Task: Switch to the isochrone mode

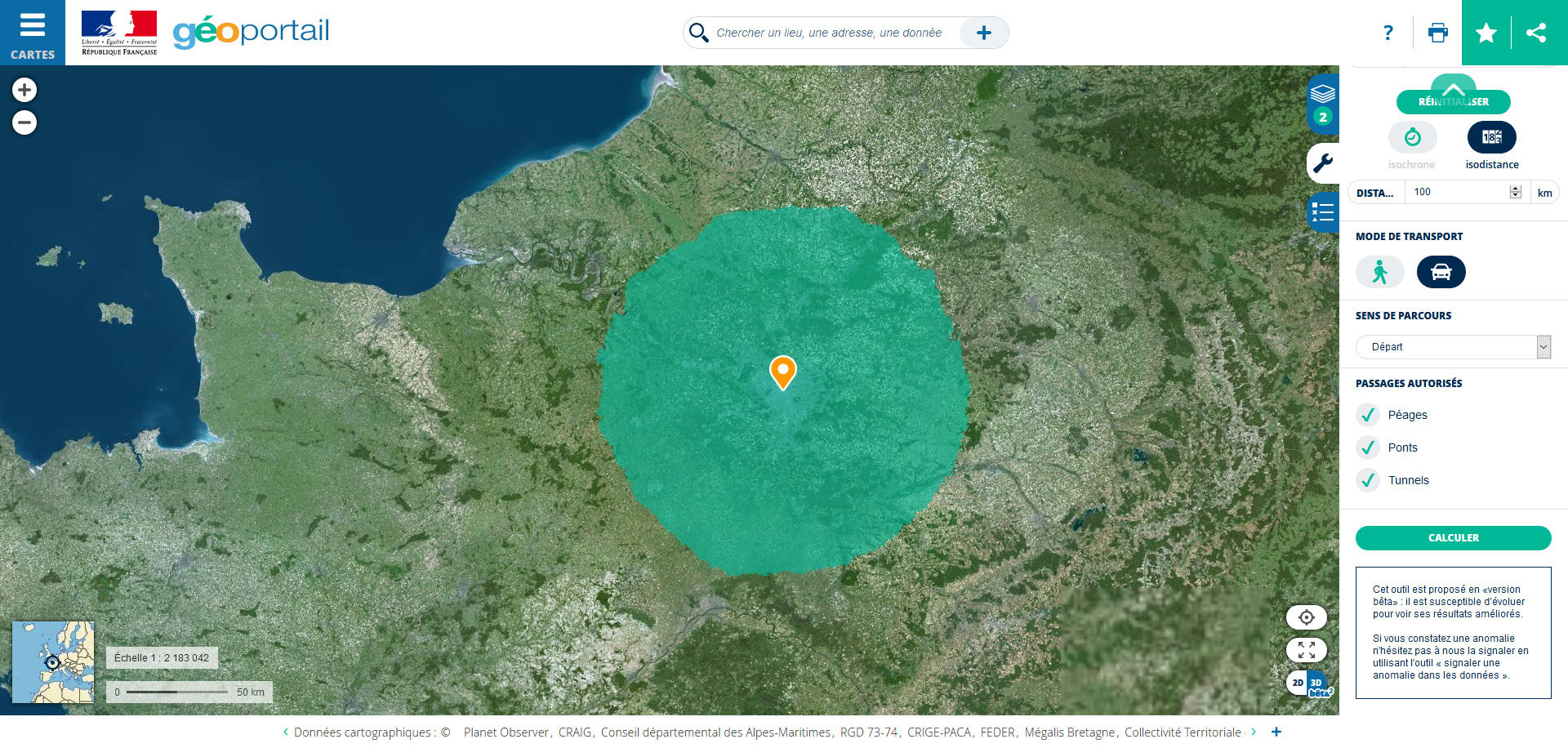Action: (x=1413, y=137)
